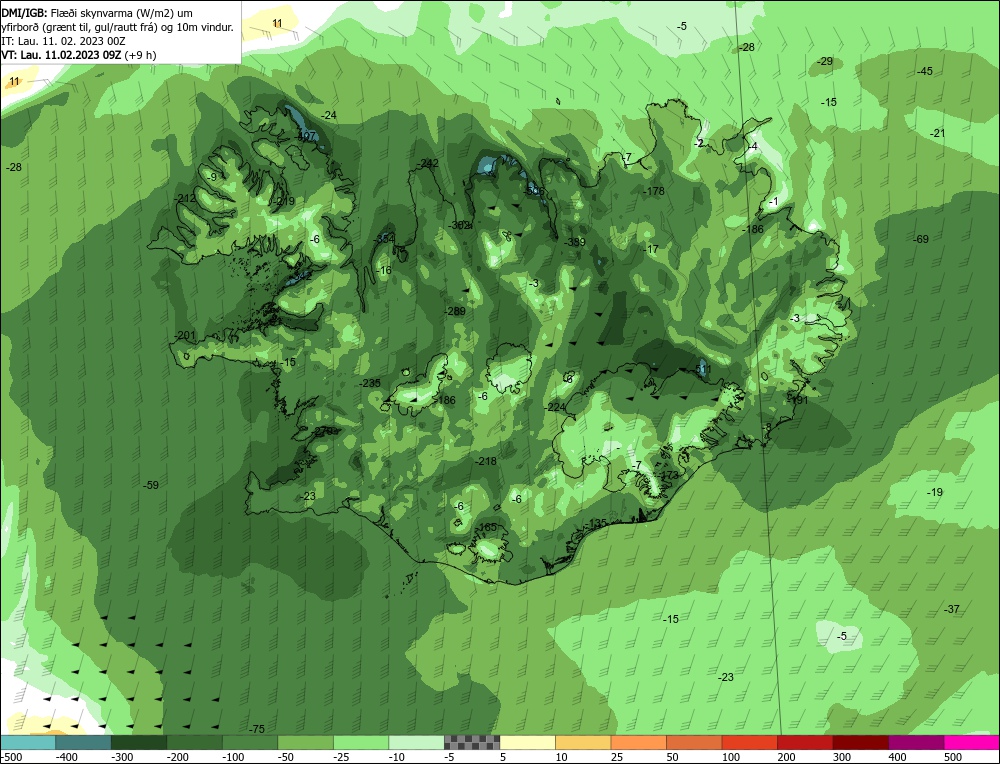Image resolution: width=1000 pixels, height=764 pixels.
Task: Click the -17 map value
Action: coord(651,249)
